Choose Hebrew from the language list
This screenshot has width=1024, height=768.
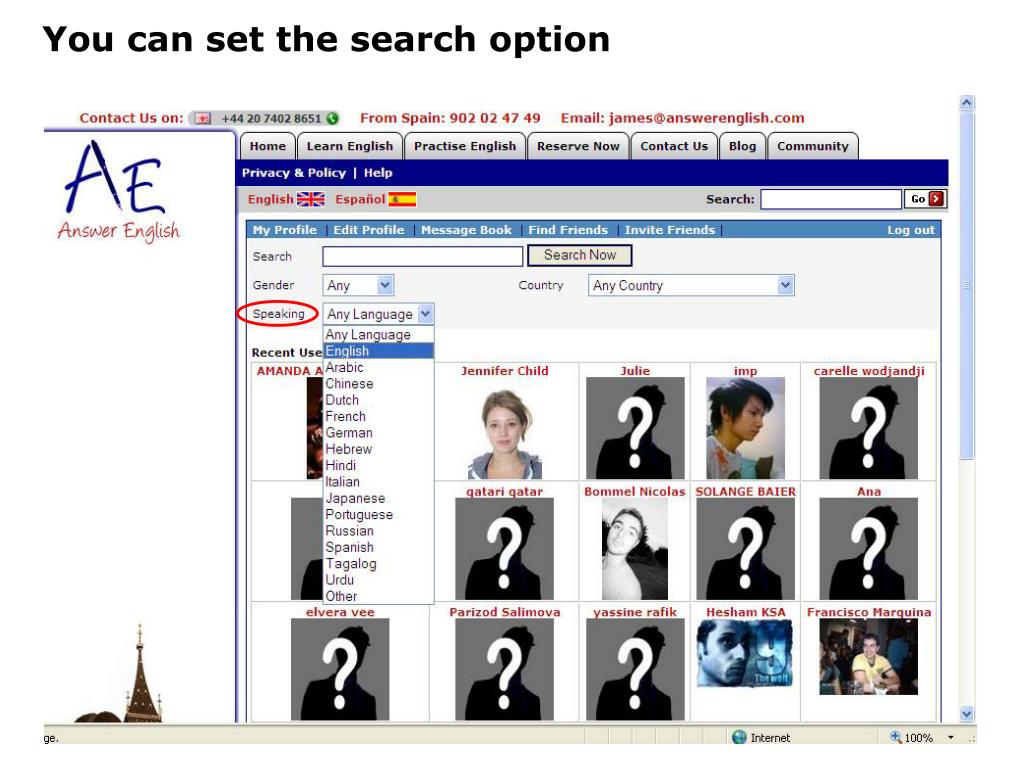(379, 449)
